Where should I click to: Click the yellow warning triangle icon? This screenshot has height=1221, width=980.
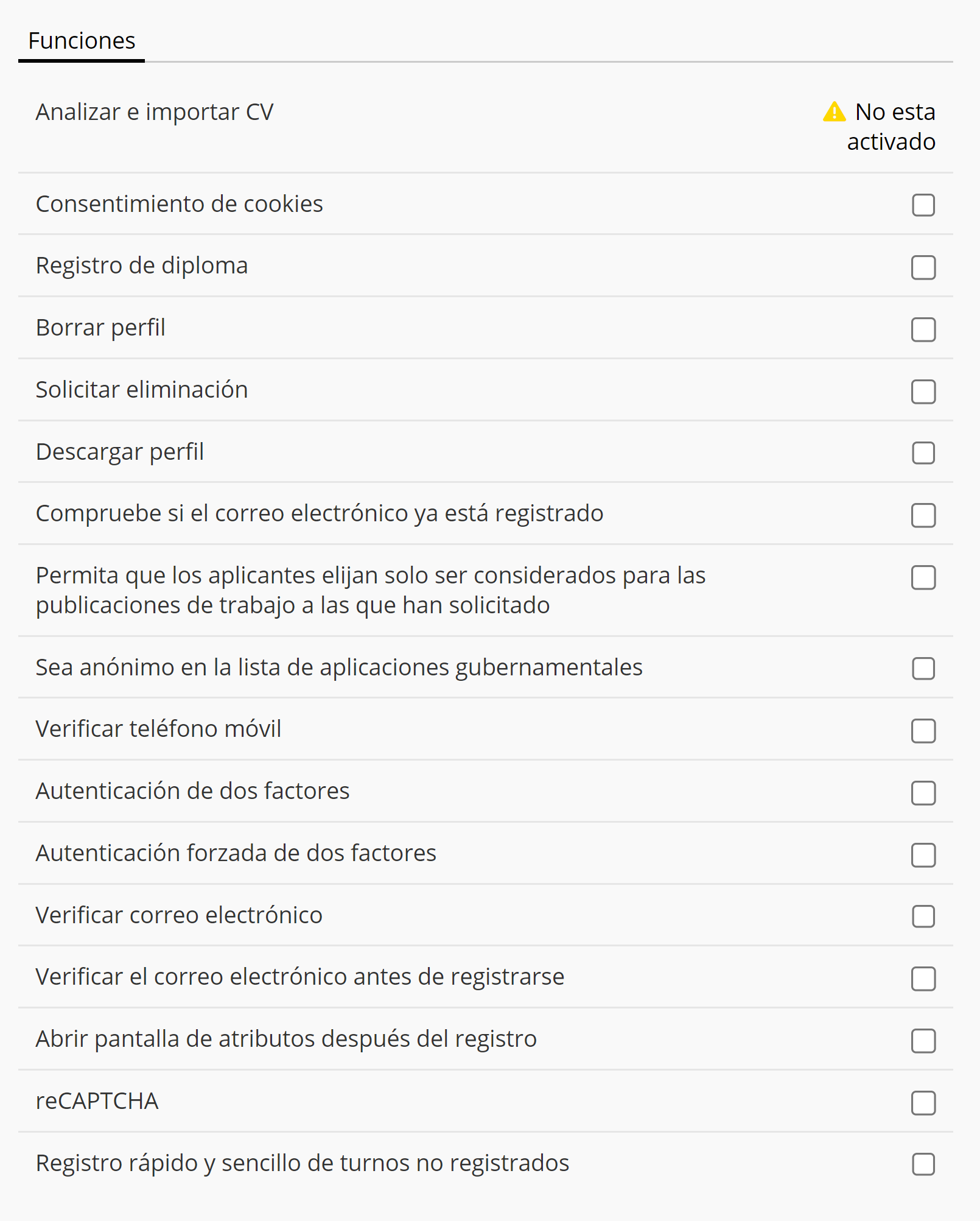[x=834, y=112]
